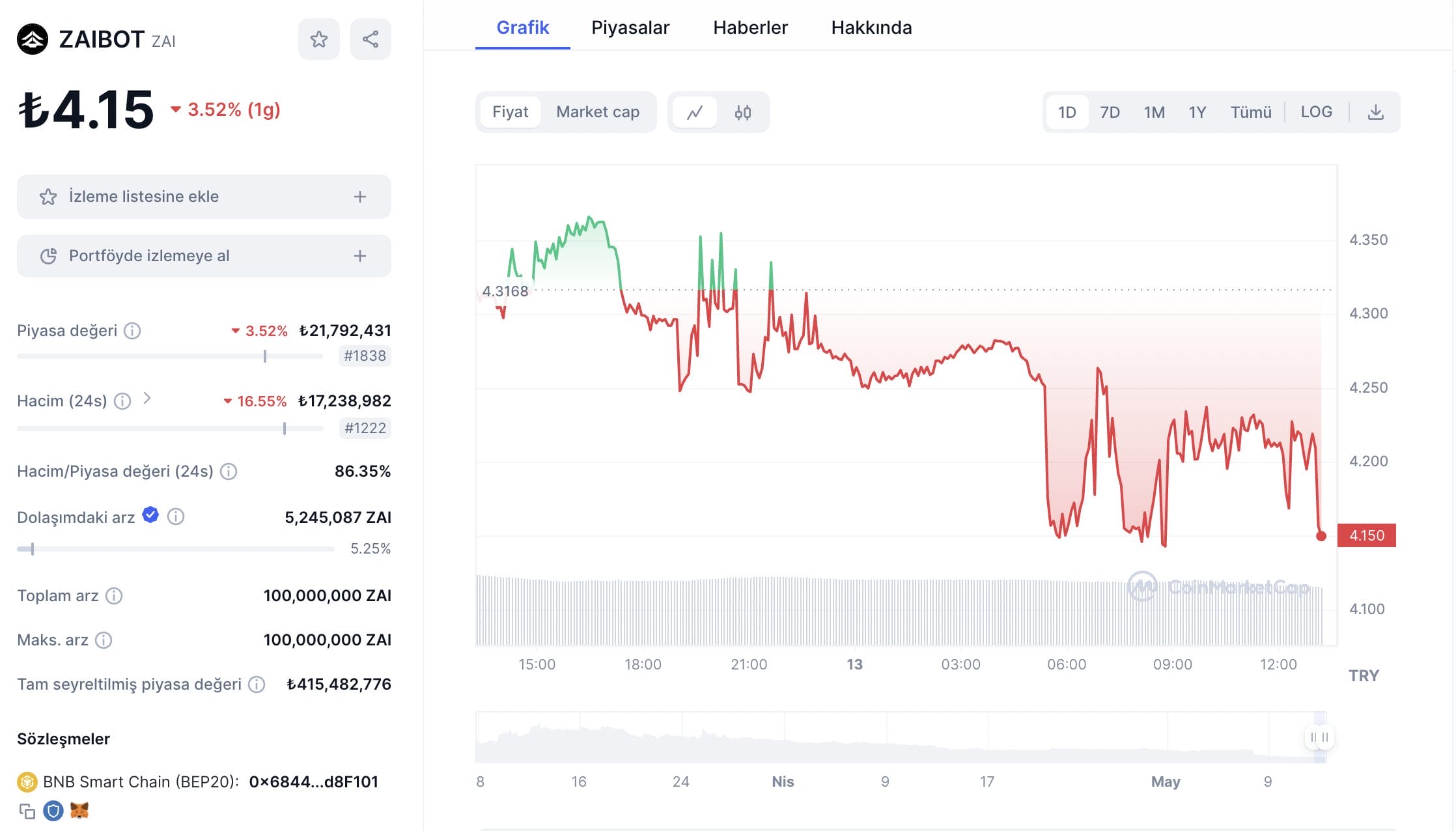1456x831 pixels.
Task: Click the blue shield icon under contracts
Action: click(53, 811)
